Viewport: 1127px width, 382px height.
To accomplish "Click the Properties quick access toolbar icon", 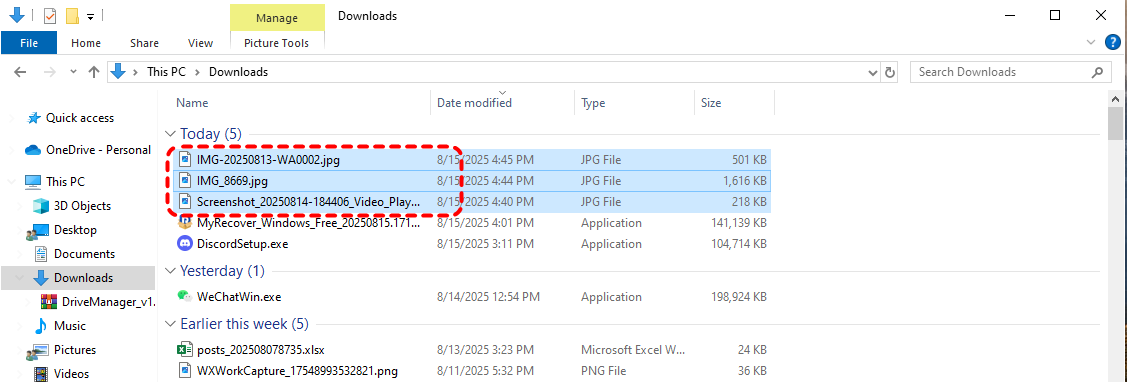I will point(50,15).
